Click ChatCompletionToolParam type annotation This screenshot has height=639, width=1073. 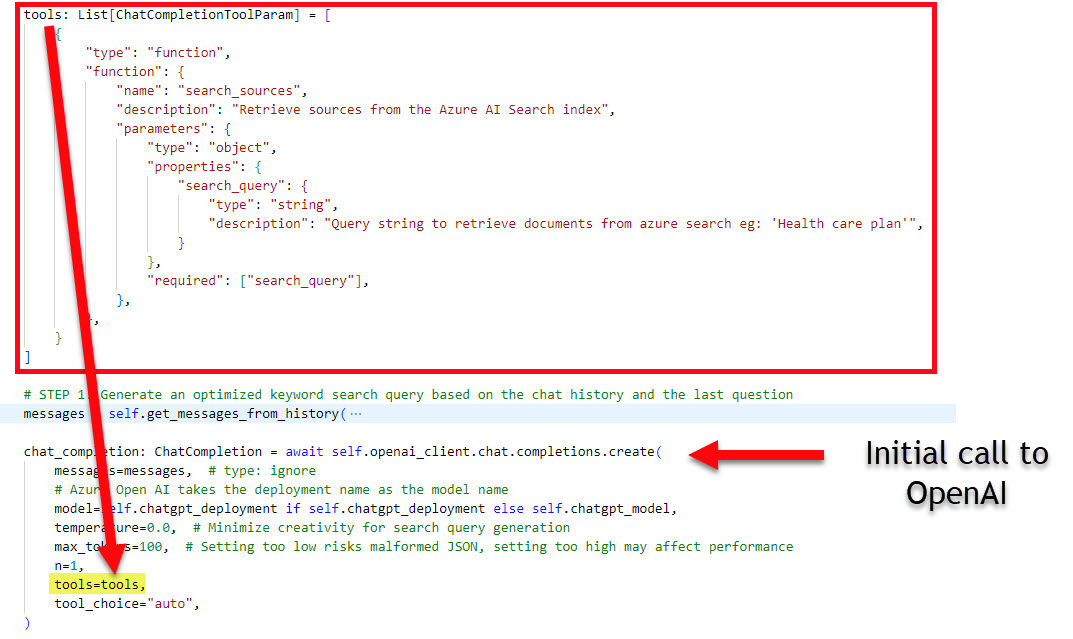[x=204, y=15]
